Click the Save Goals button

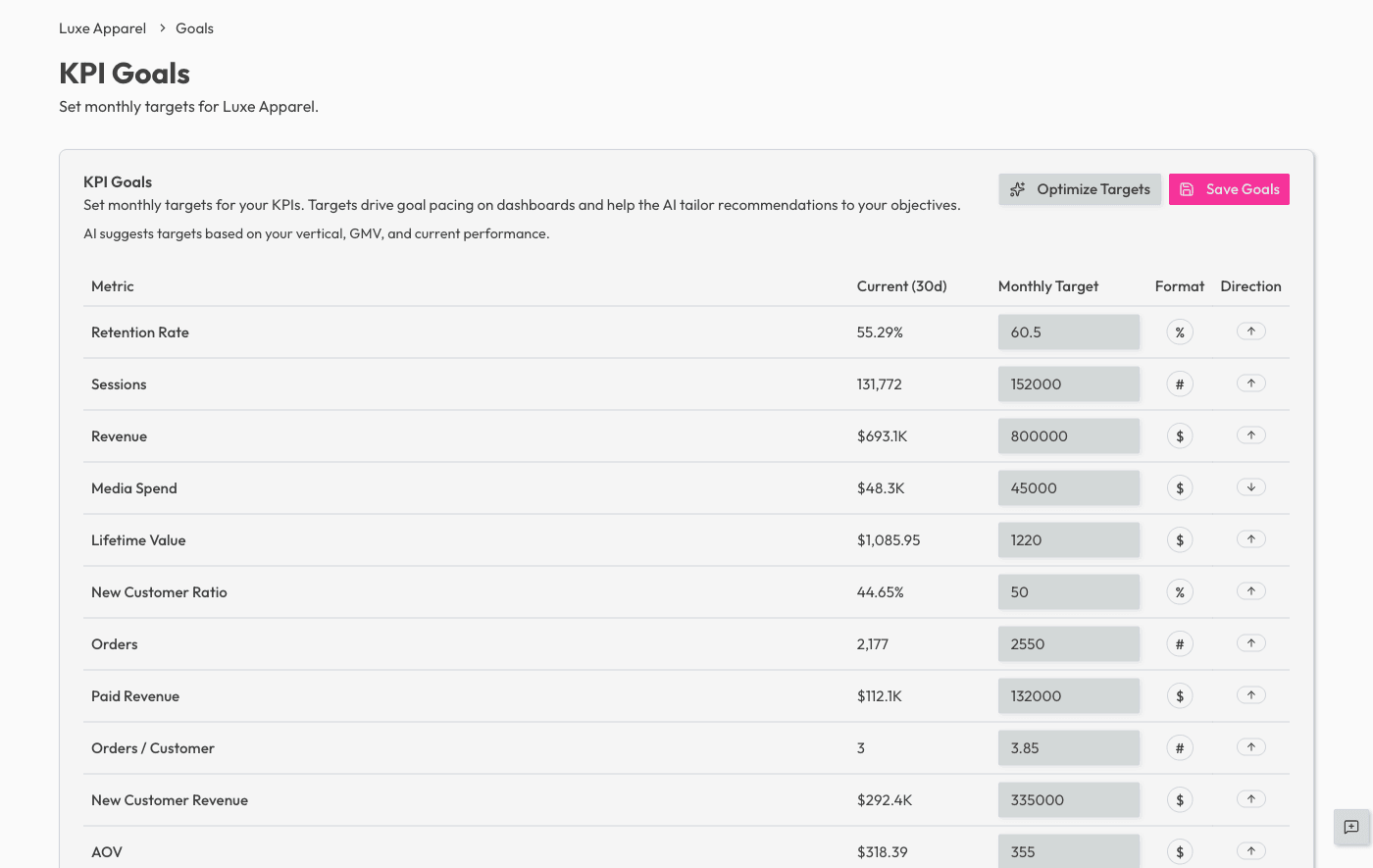(1229, 189)
